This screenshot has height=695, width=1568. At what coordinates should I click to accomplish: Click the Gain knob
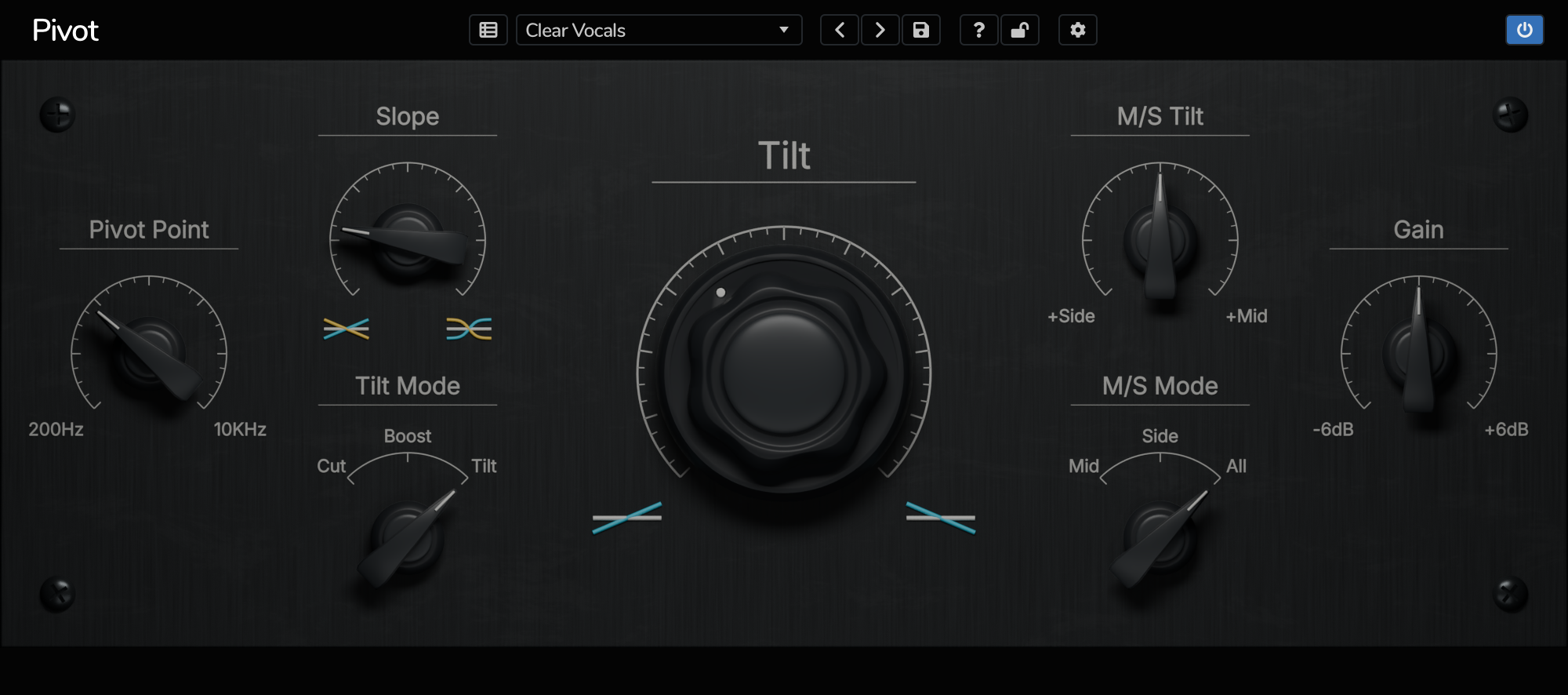pyautogui.click(x=1419, y=353)
